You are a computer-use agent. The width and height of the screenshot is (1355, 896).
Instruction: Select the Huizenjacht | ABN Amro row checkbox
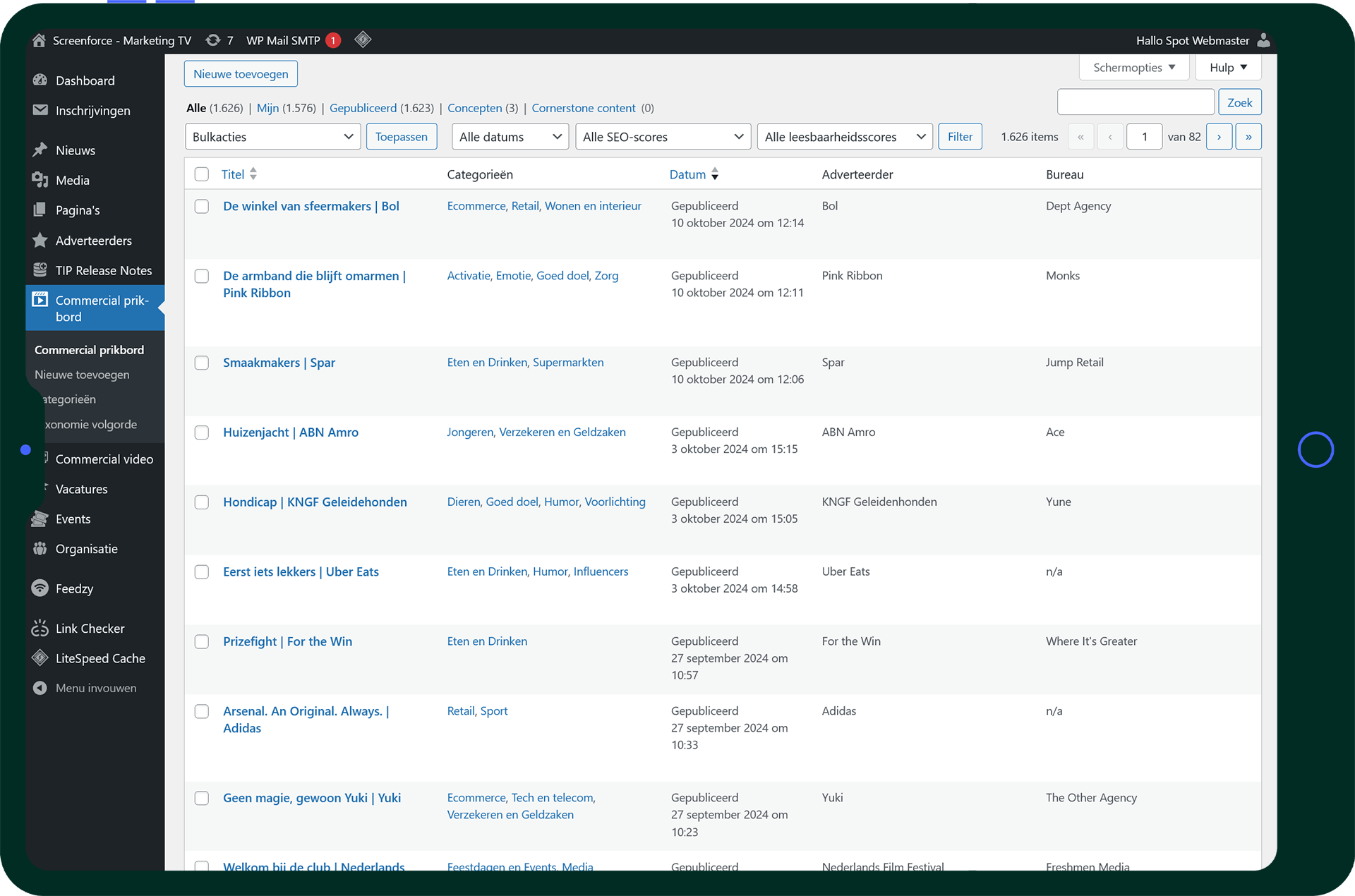click(202, 432)
